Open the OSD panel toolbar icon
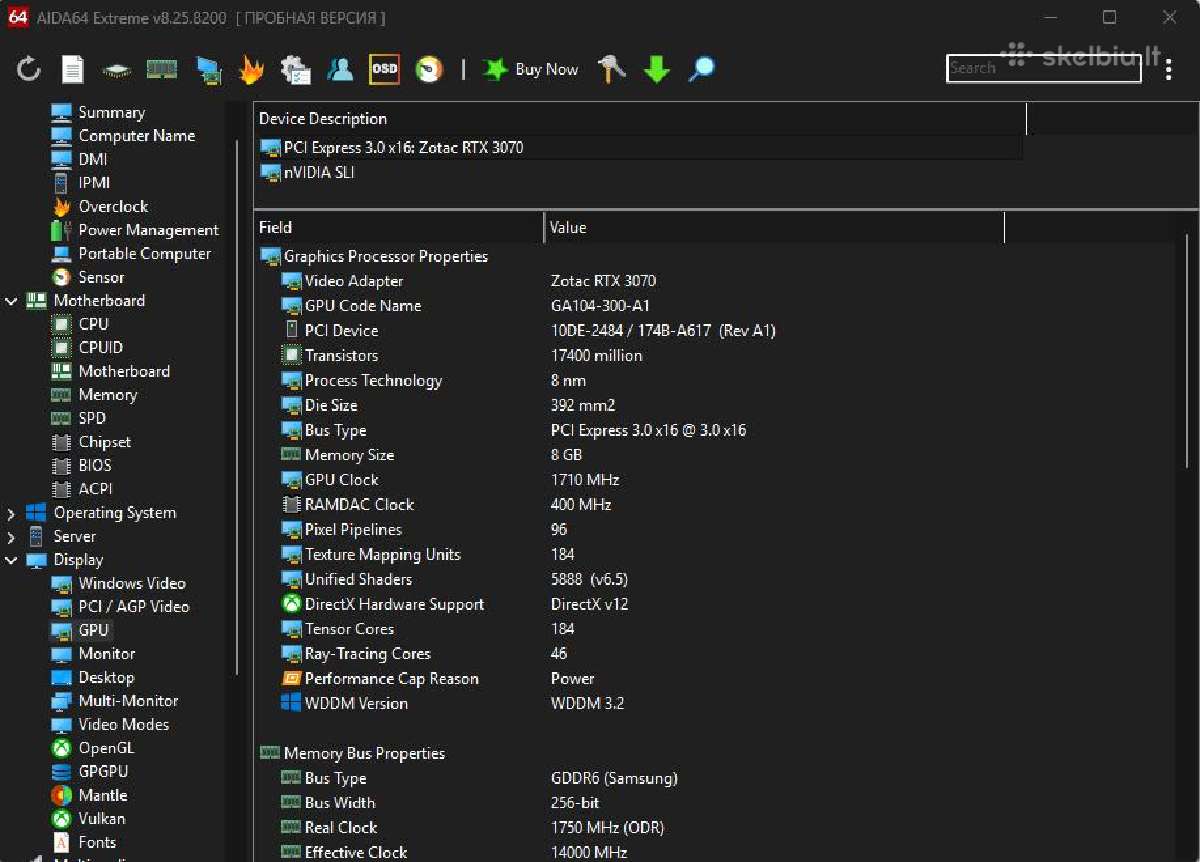 click(385, 69)
